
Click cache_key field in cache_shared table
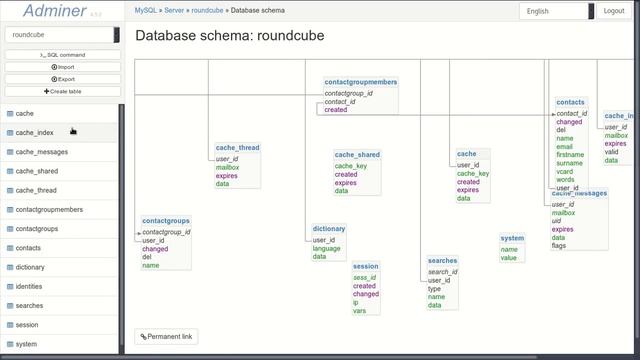tap(351, 166)
